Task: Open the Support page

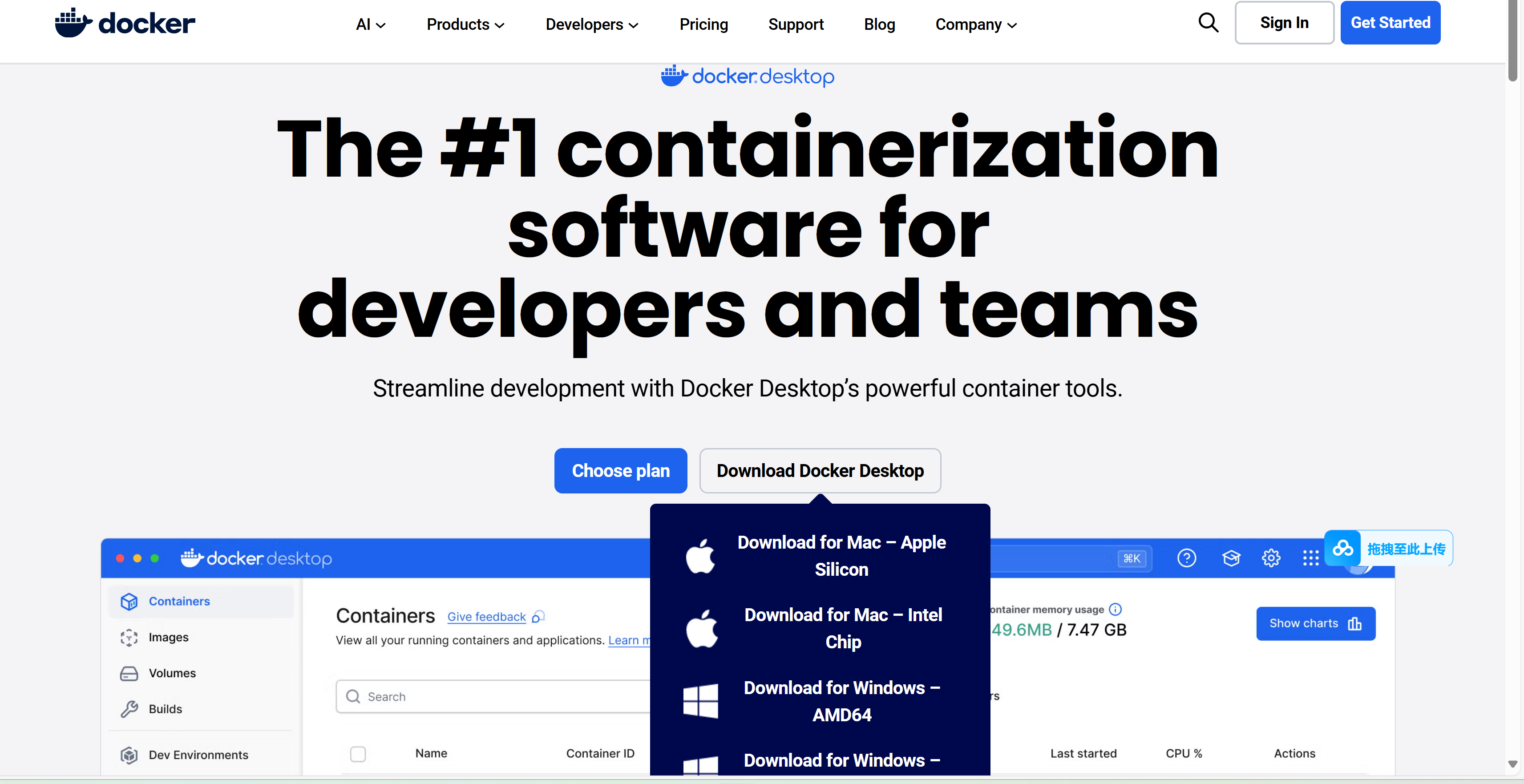Action: (x=796, y=25)
